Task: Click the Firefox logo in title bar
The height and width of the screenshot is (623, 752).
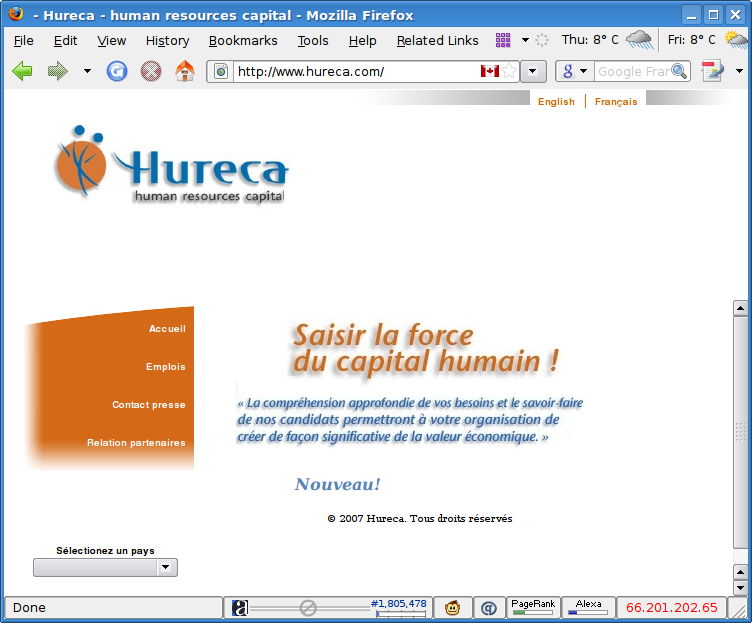Action: (x=16, y=14)
